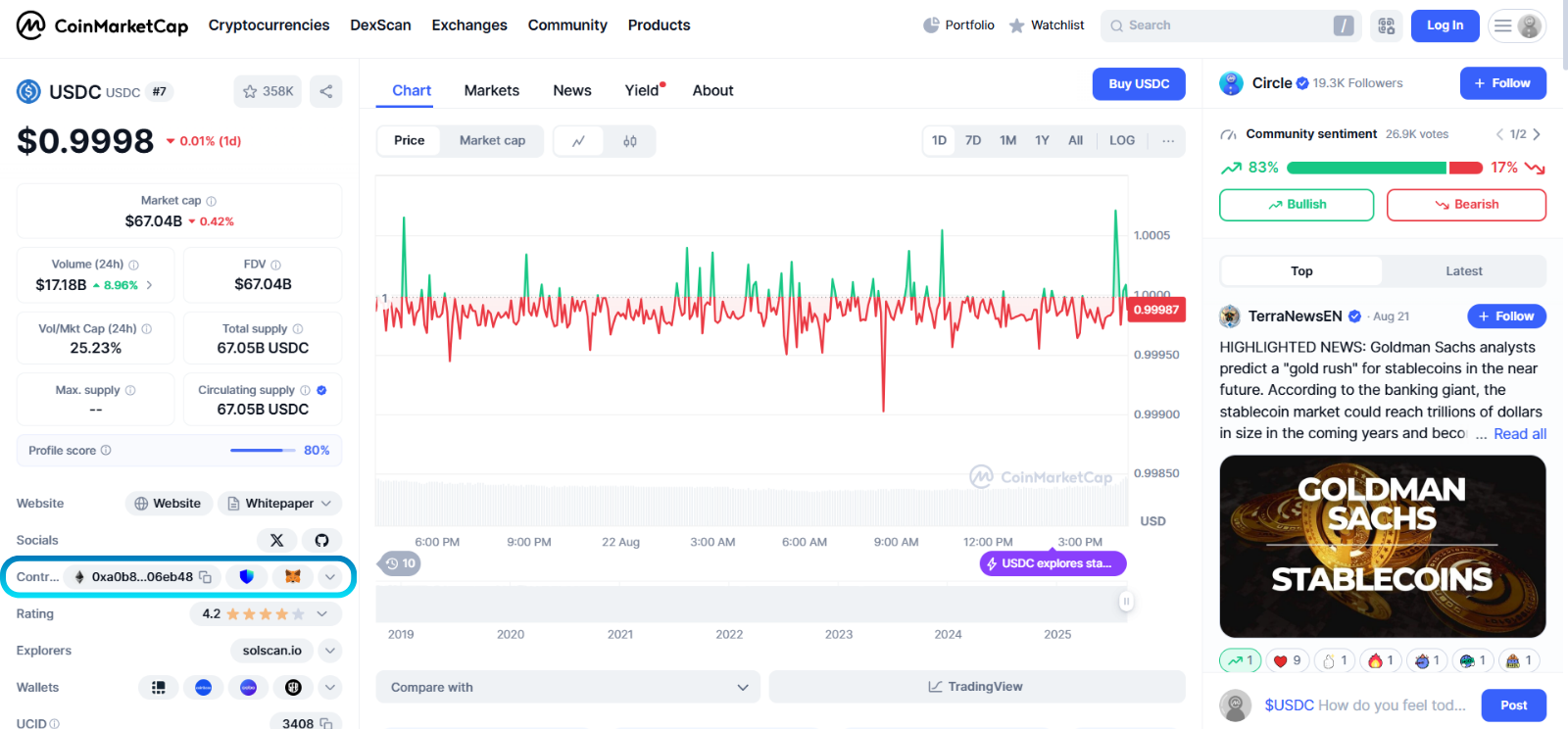This screenshot has height=729, width=1568.
Task: Set chart range to 1M
Action: click(1007, 141)
